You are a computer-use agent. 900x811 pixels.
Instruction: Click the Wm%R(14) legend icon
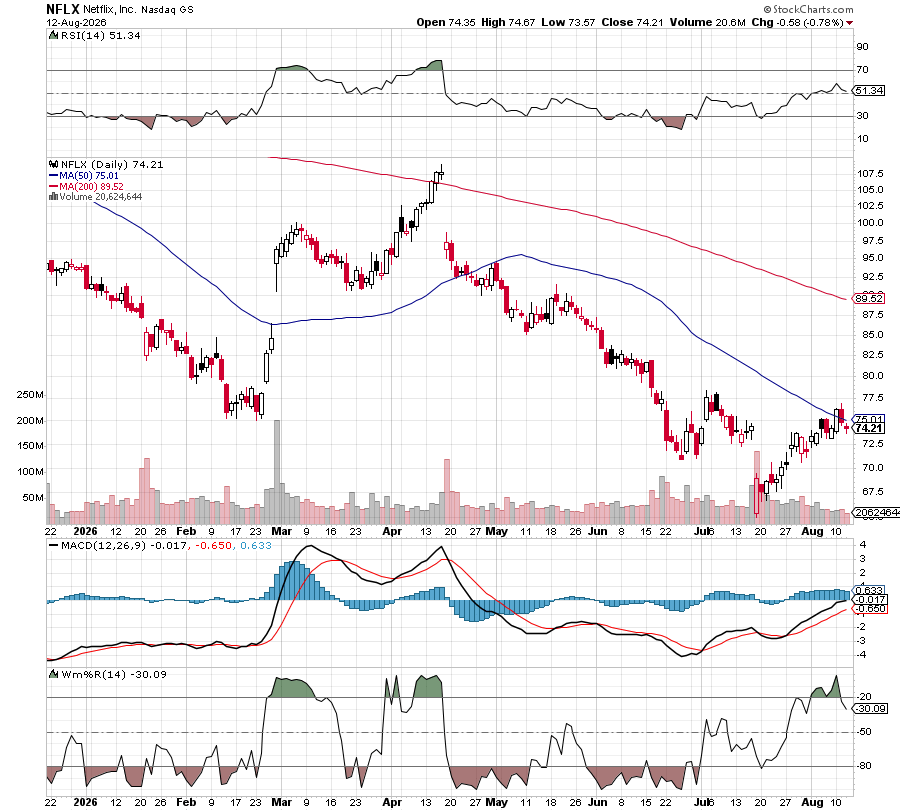(x=53, y=674)
